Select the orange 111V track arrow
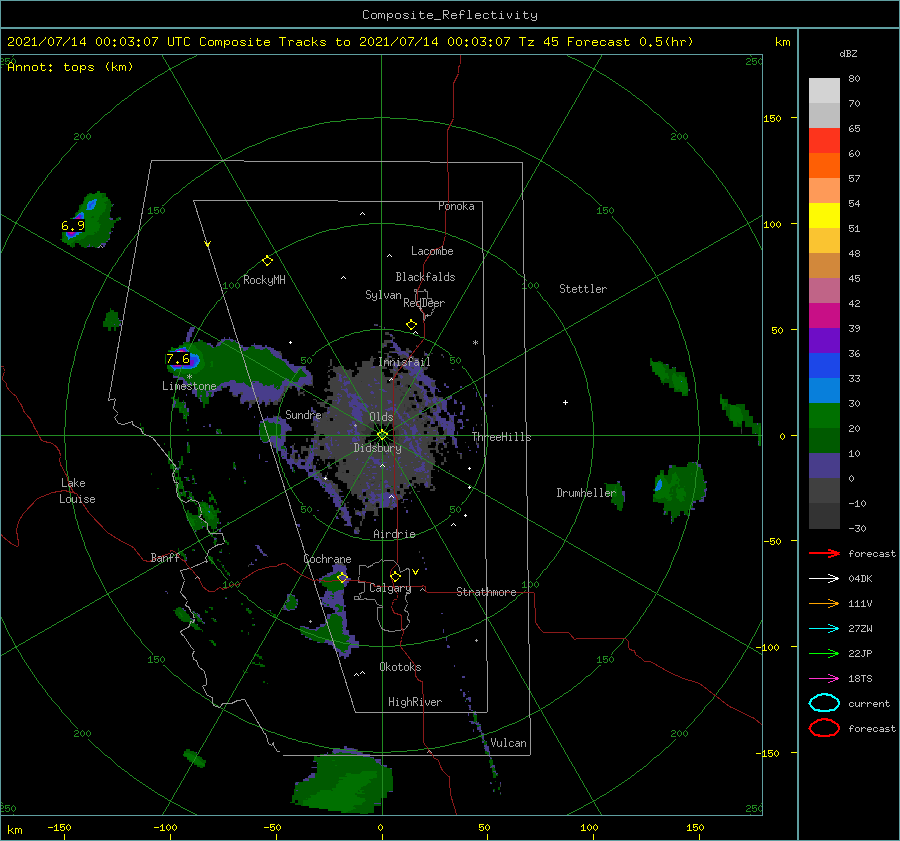 coord(824,603)
